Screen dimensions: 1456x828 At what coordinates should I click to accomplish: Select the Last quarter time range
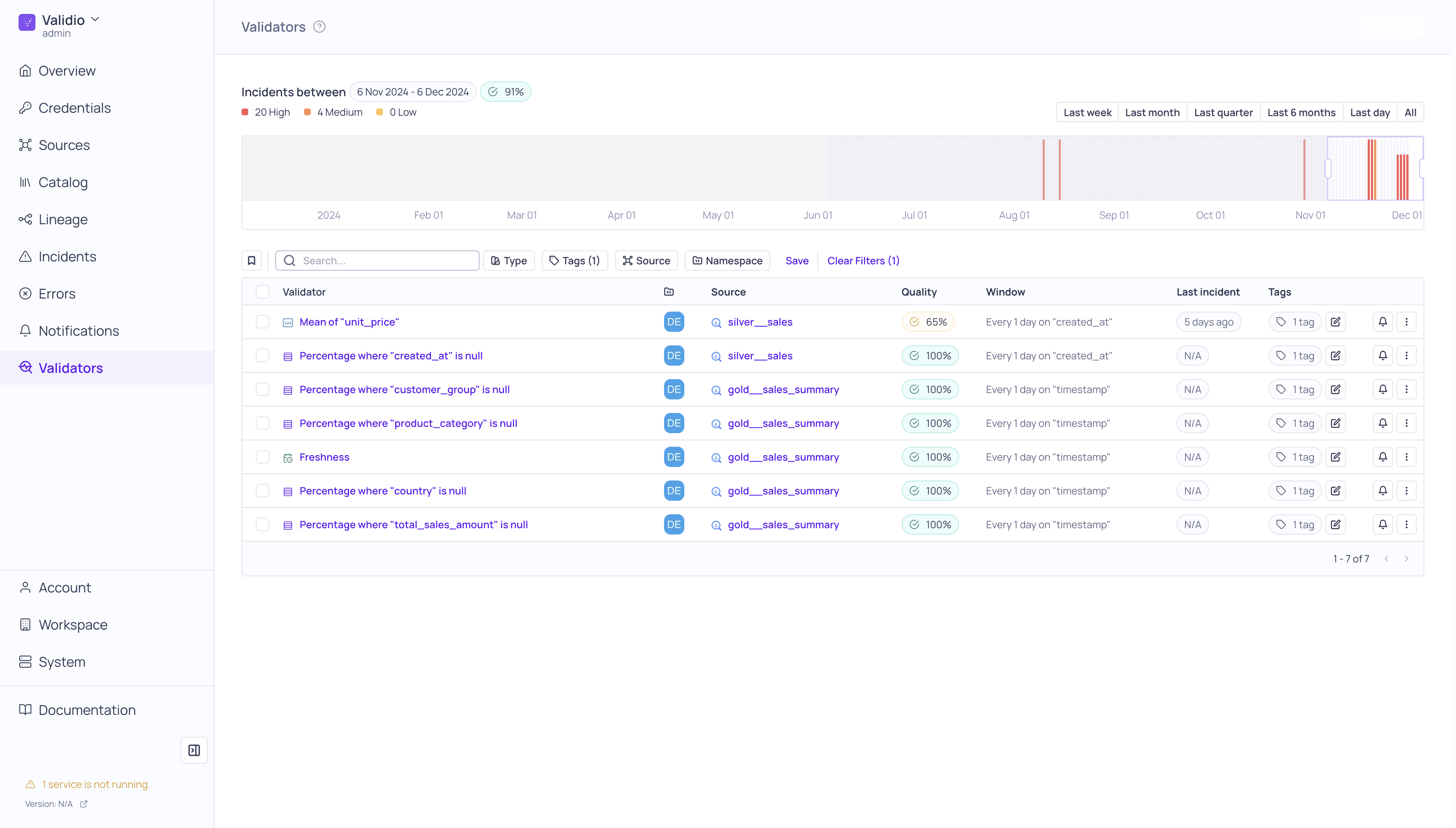tap(1223, 113)
